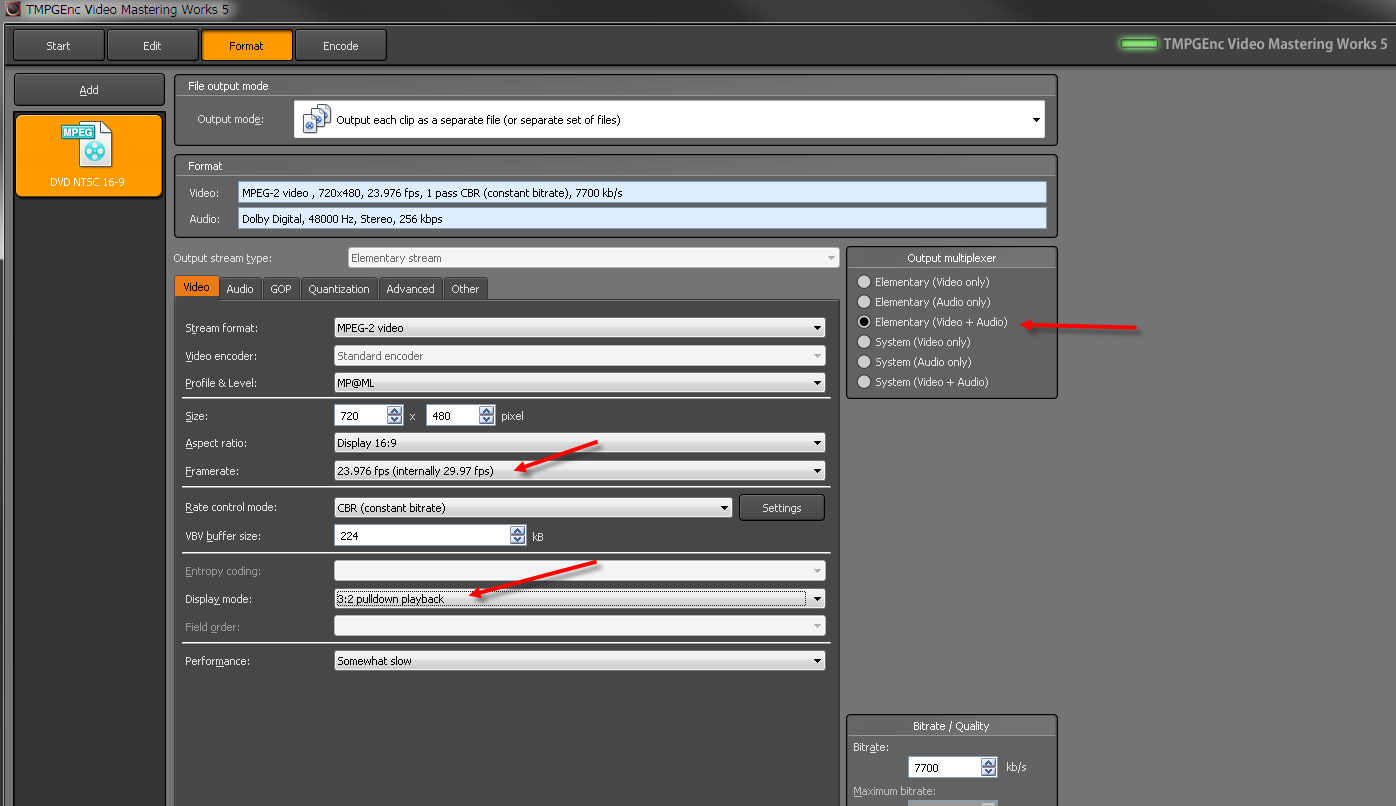1396x806 pixels.
Task: Click the Encode stage button
Action: [x=340, y=46]
